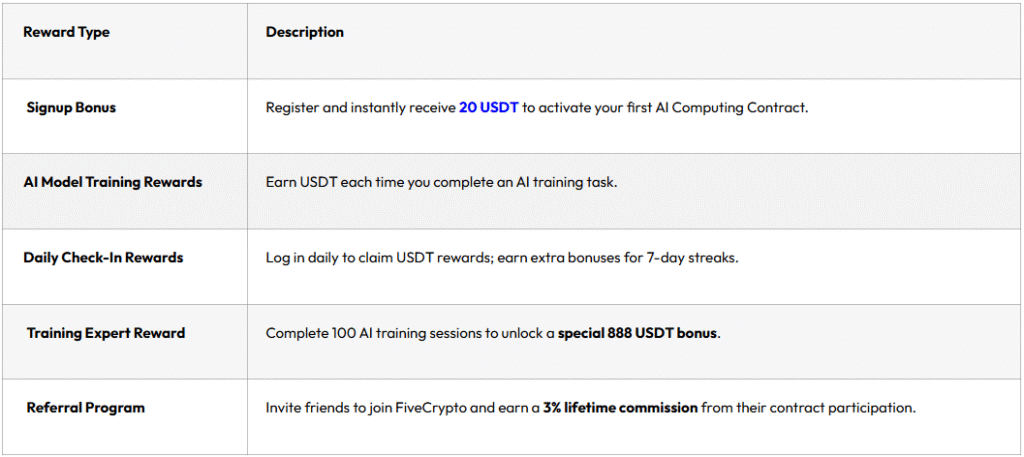The height and width of the screenshot is (457, 1024).
Task: Click the bold 3% lifetime commission text
Action: [620, 408]
